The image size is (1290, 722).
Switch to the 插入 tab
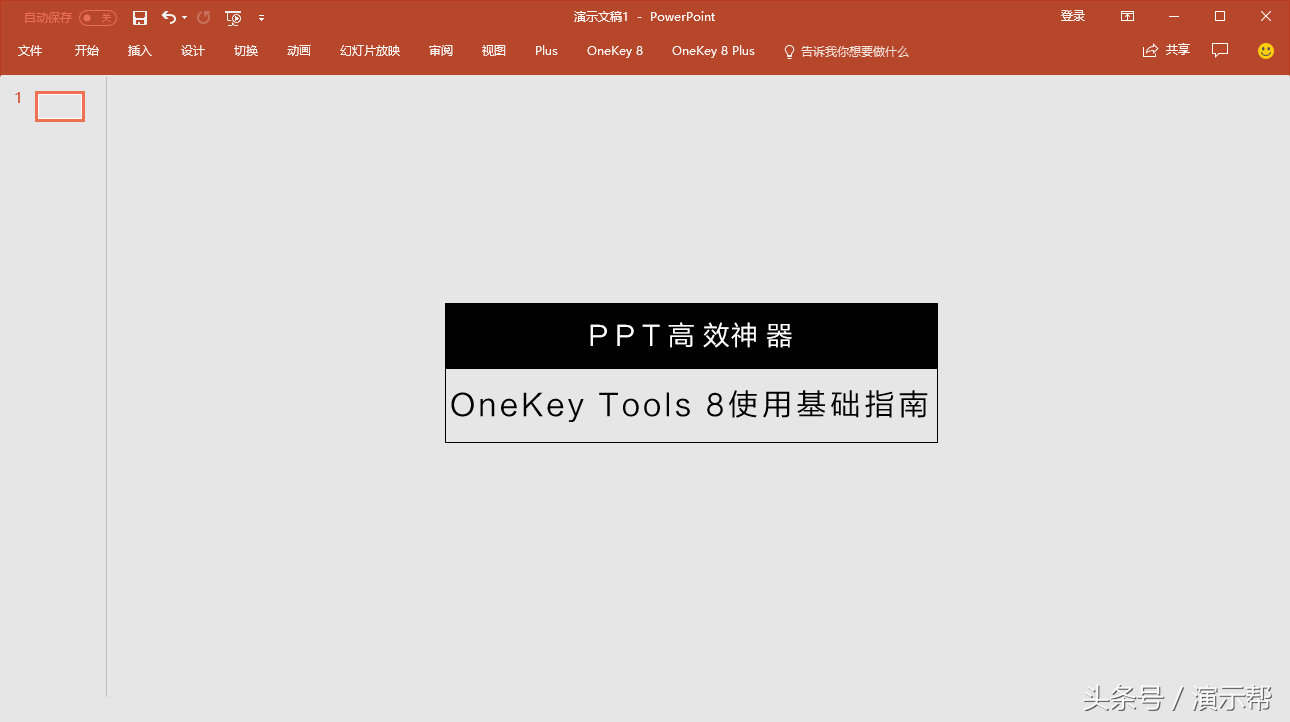pos(140,51)
